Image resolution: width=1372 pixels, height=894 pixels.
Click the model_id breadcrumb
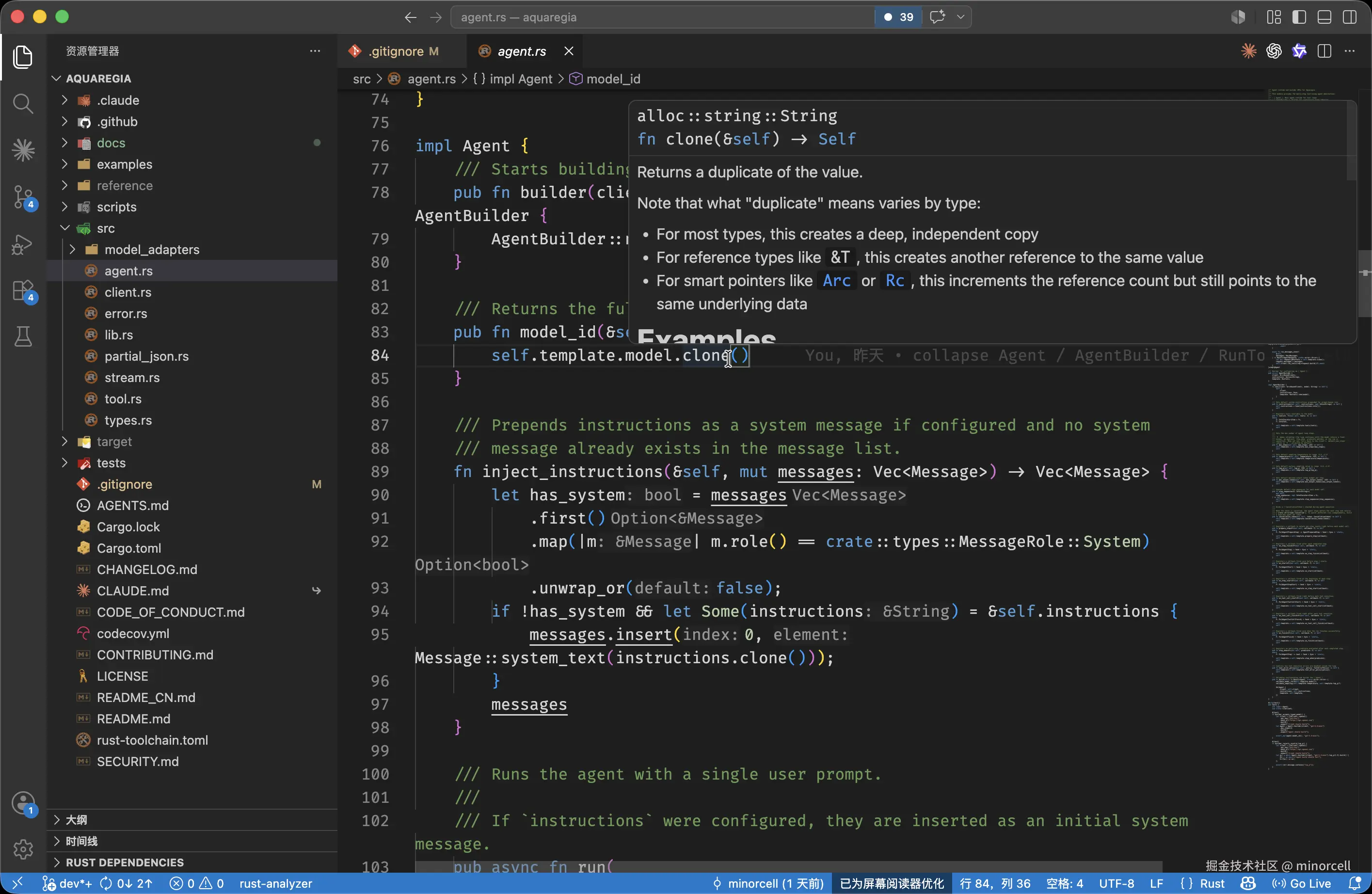606,79
